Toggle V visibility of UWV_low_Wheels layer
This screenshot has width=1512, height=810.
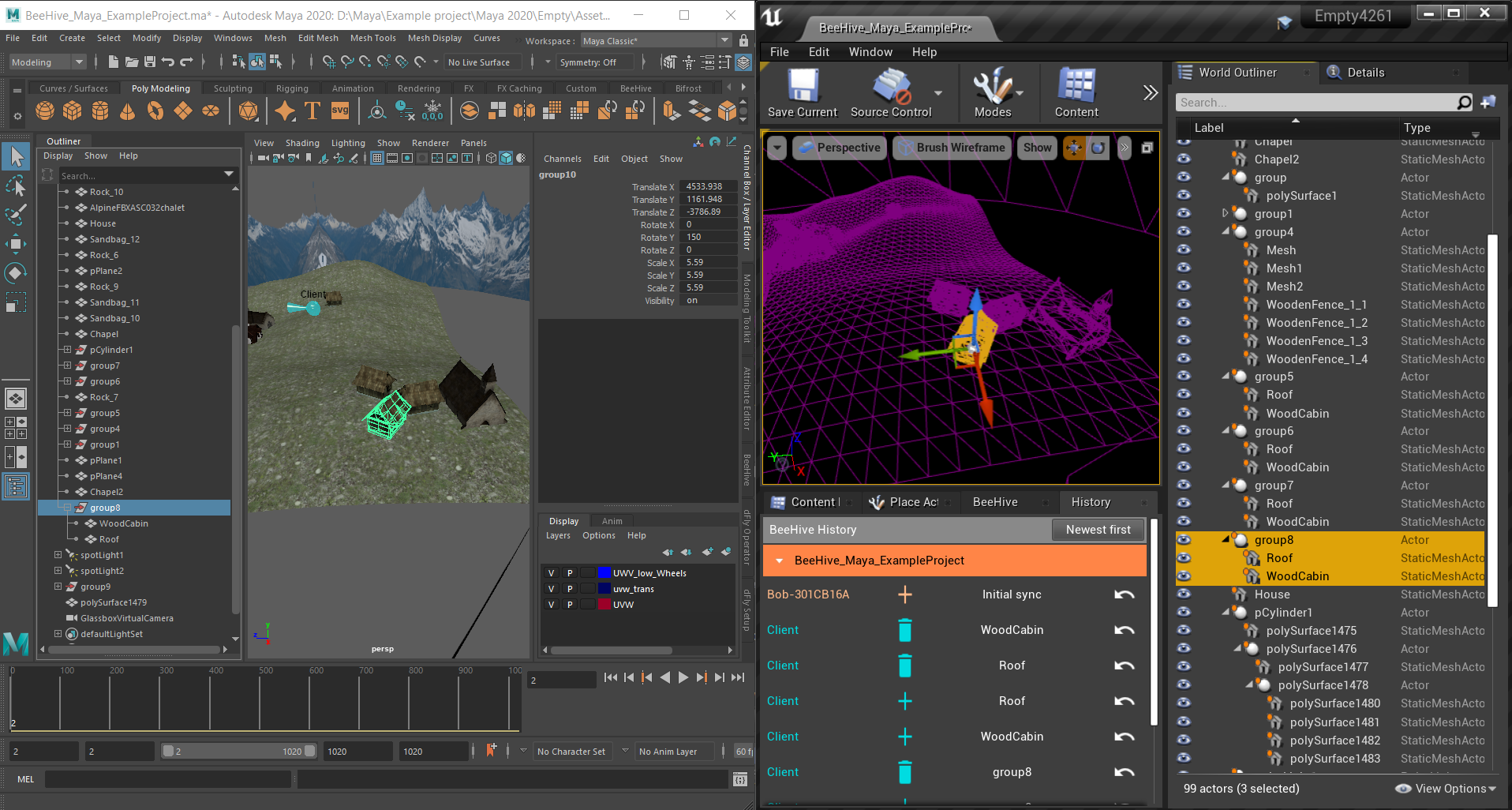point(552,573)
